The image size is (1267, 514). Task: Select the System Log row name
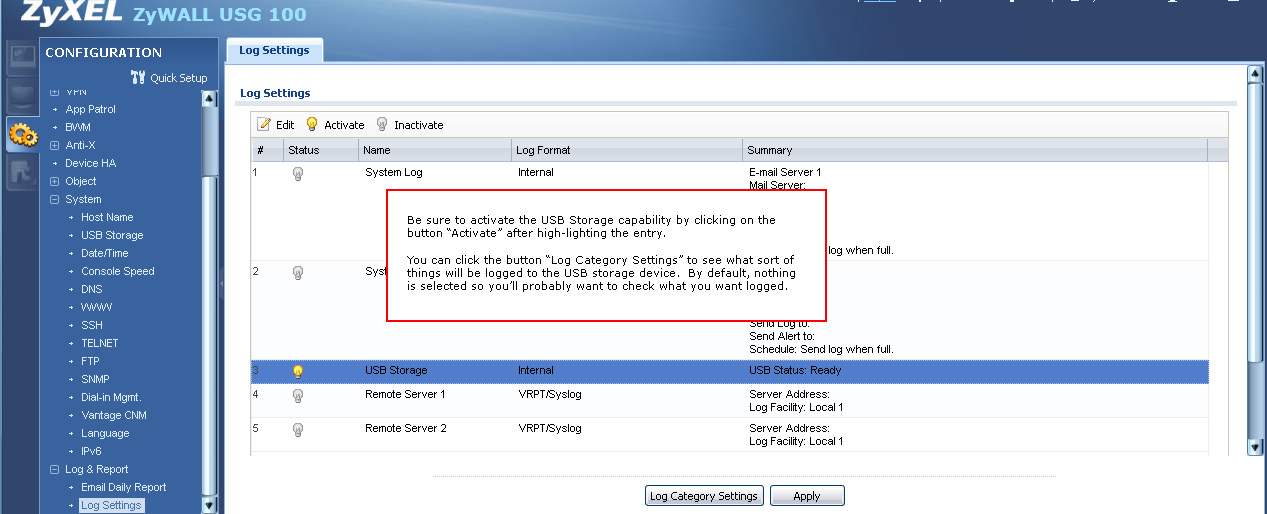point(394,172)
